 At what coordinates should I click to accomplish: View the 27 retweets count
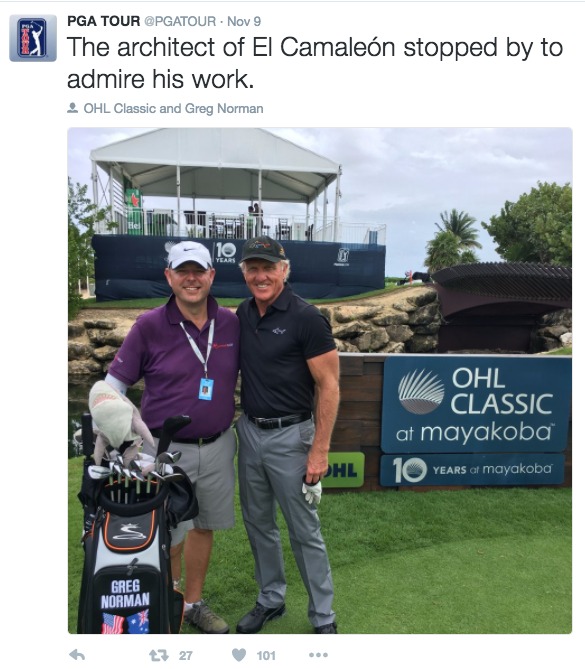[186, 655]
